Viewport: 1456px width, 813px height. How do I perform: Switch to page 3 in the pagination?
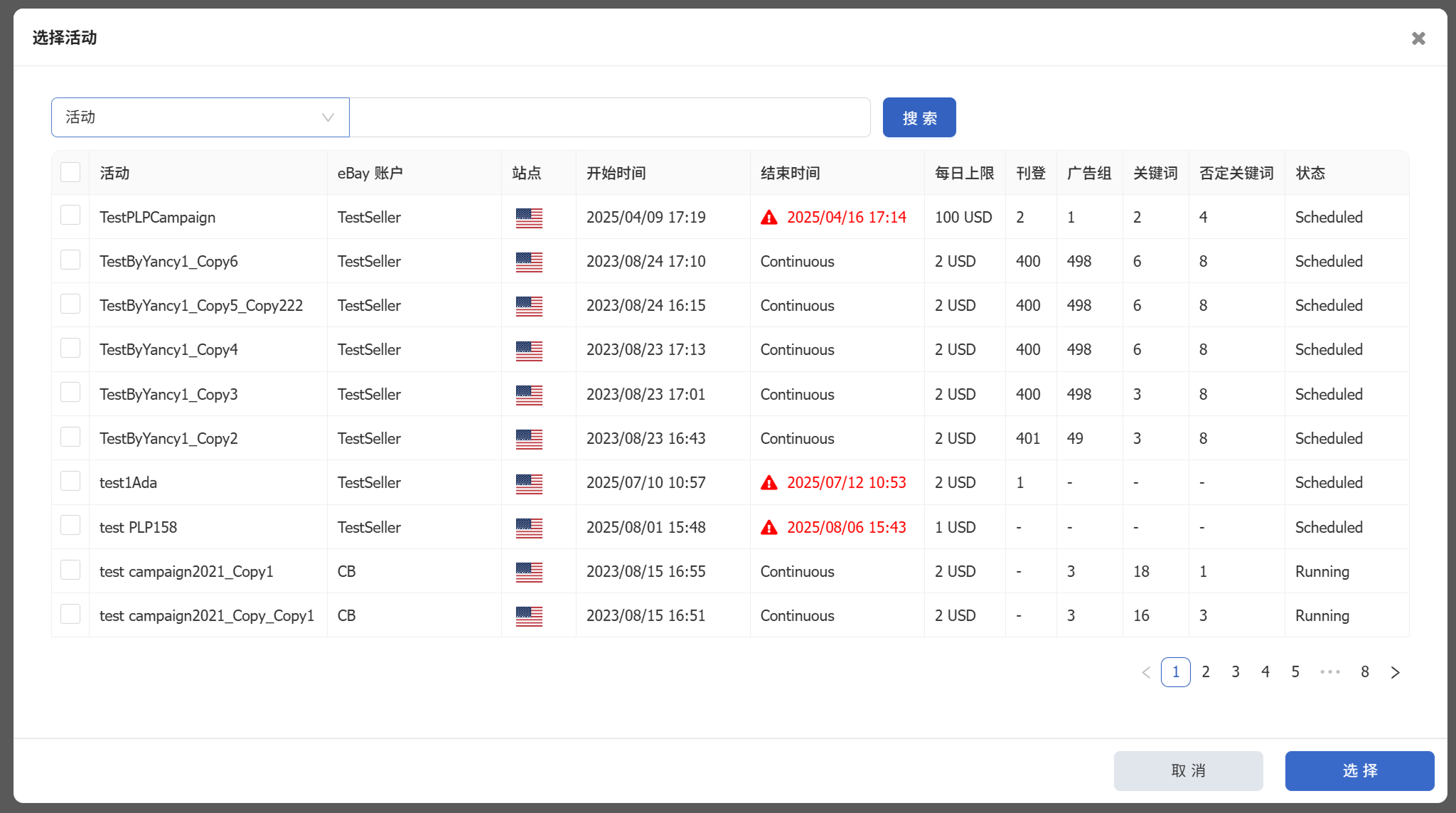coord(1236,672)
